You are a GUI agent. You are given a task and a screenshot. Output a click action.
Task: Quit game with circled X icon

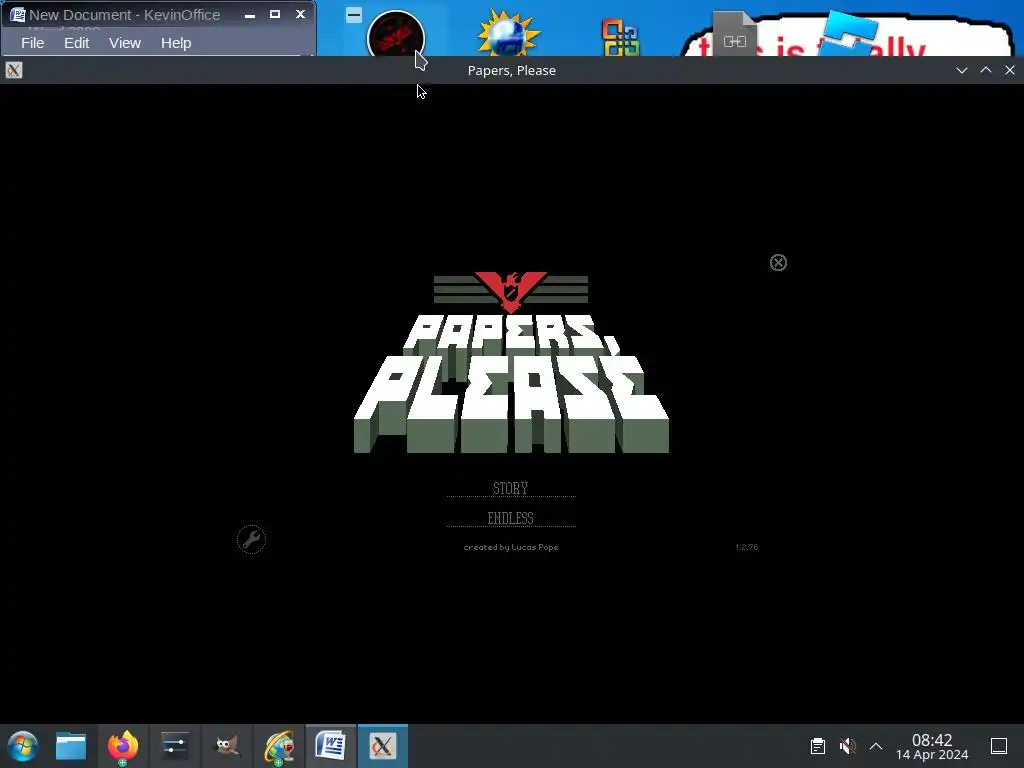tap(778, 263)
